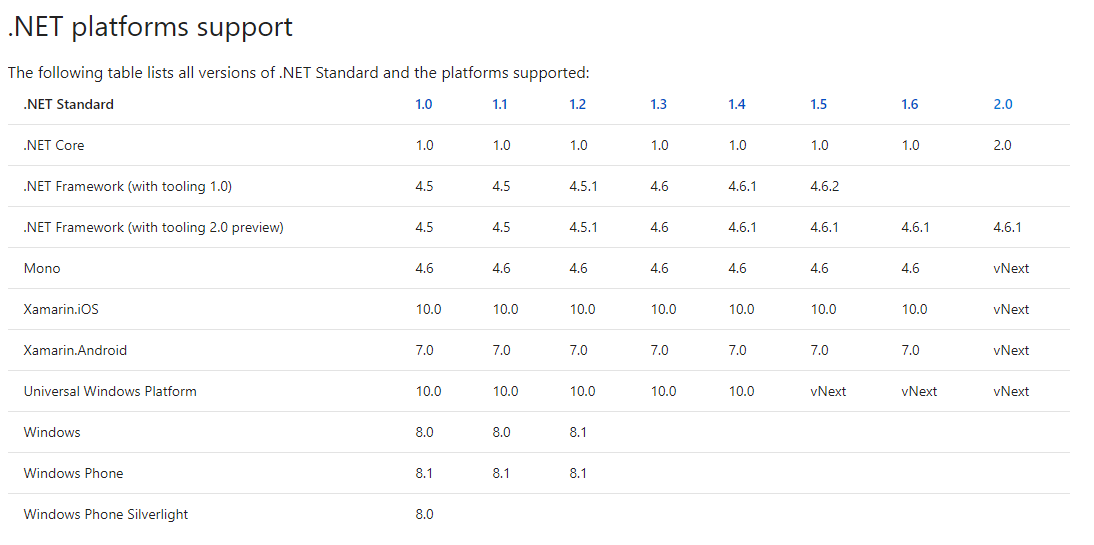Click the Xamarin.iOS row label

click(61, 309)
